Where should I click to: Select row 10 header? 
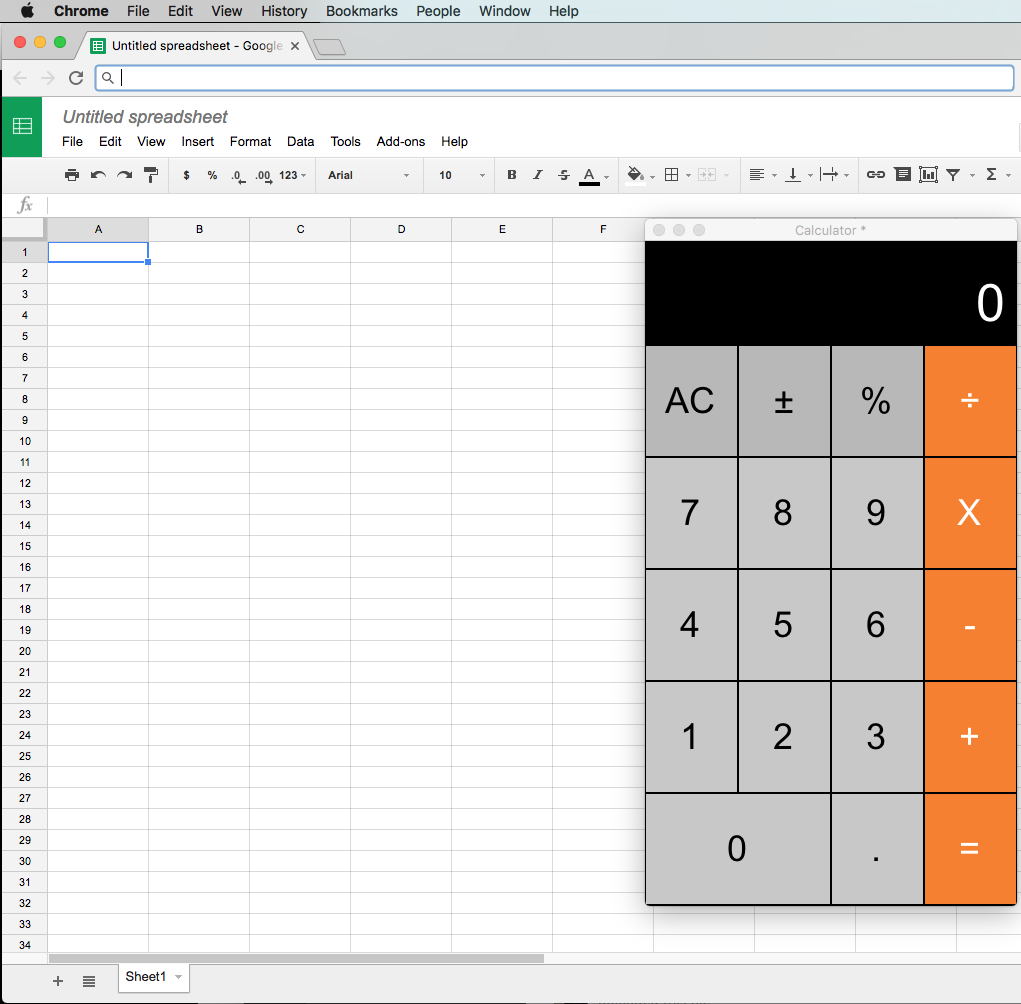pyautogui.click(x=25, y=441)
